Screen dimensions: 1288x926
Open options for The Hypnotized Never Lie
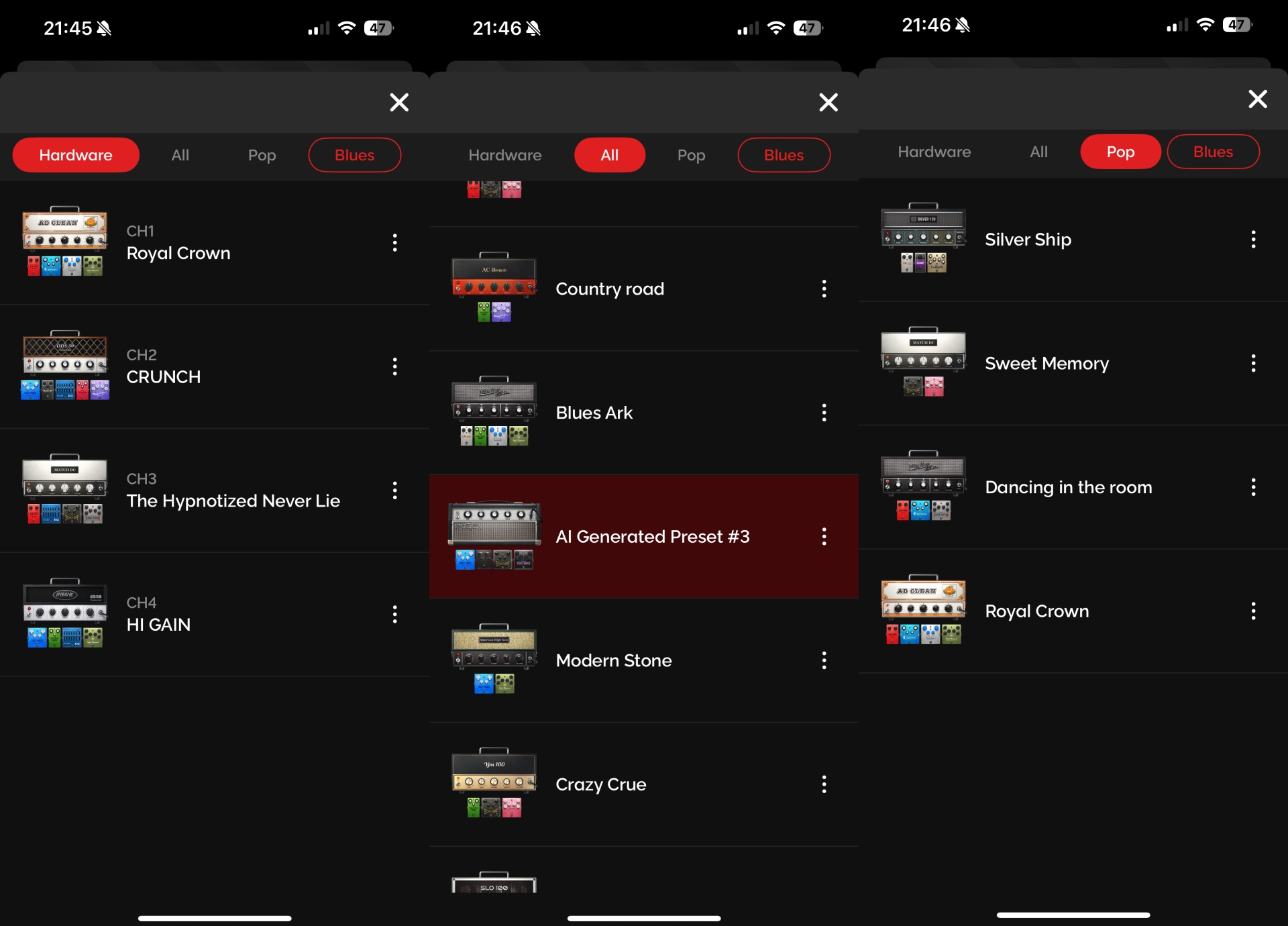395,491
